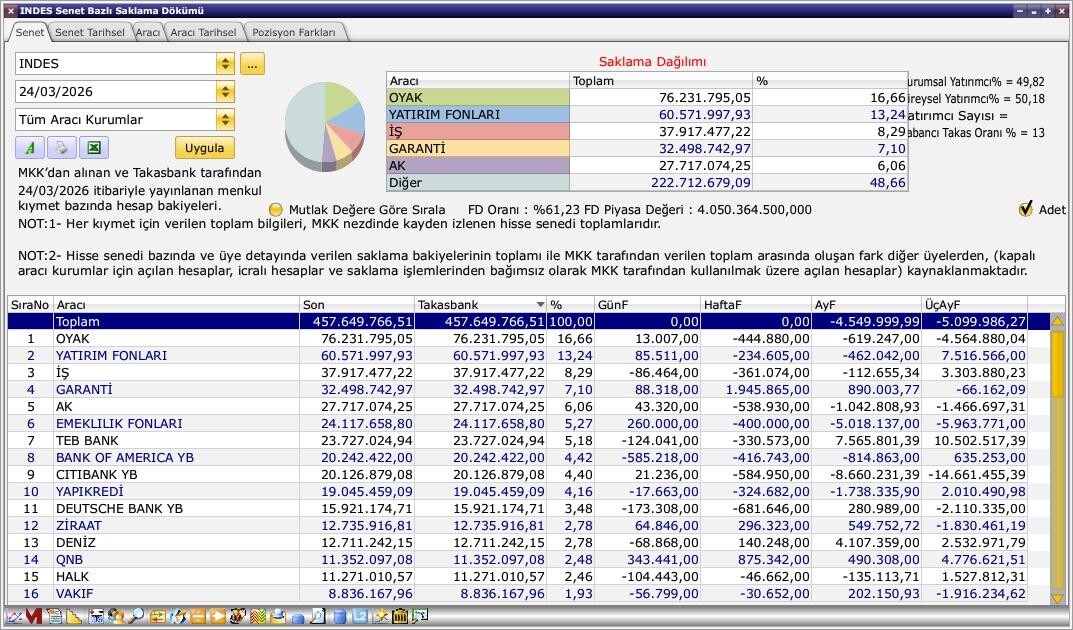Image resolution: width=1073 pixels, height=630 pixels.
Task: Open the Pozisyon Farkları tab
Action: click(x=294, y=32)
